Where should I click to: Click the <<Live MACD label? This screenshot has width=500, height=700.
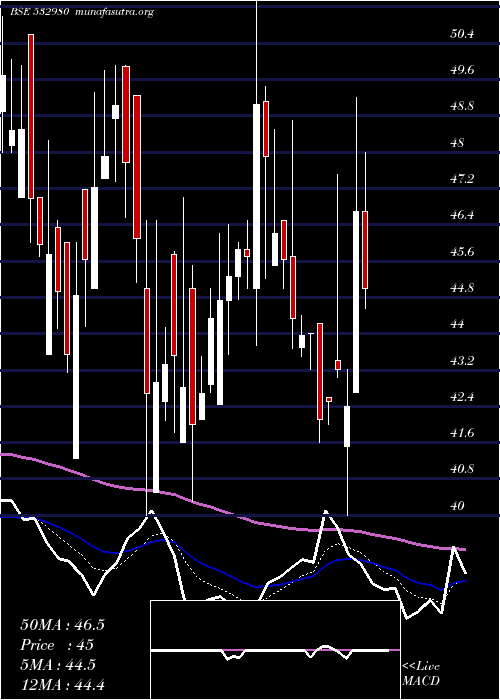click(421, 674)
